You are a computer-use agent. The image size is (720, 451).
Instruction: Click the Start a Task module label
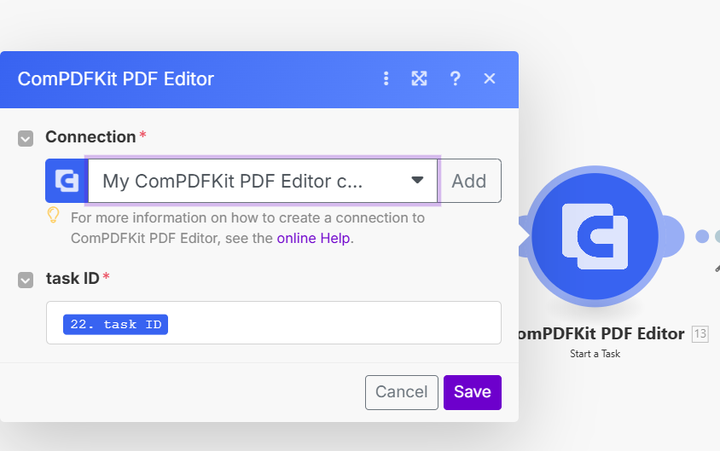[595, 354]
